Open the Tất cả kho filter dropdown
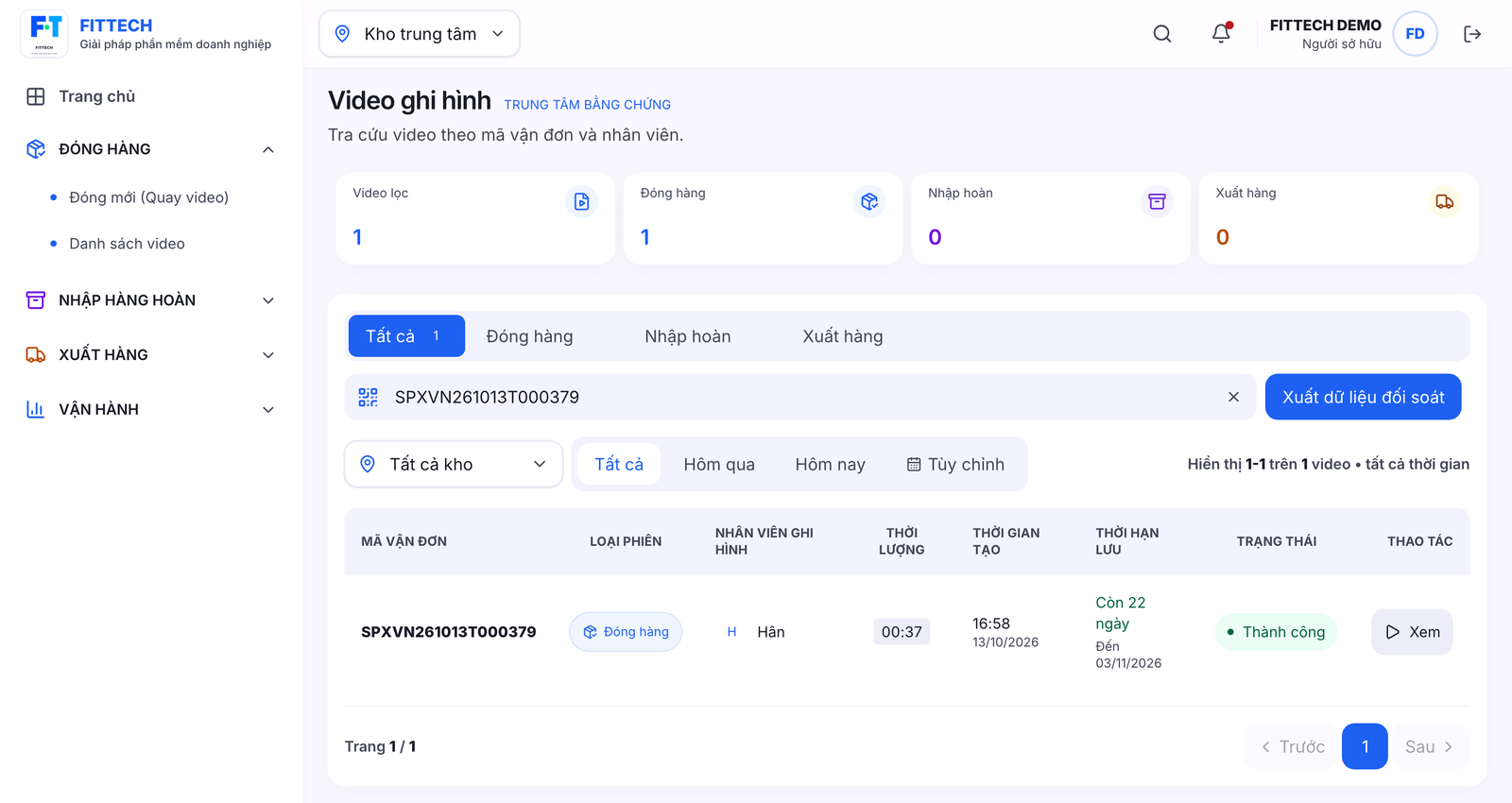Screen dimensions: 1512x803 click(x=454, y=464)
